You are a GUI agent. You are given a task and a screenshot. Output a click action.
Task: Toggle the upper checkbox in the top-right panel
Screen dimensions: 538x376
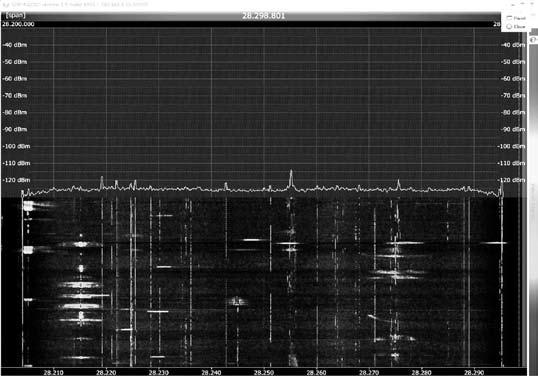coord(509,18)
